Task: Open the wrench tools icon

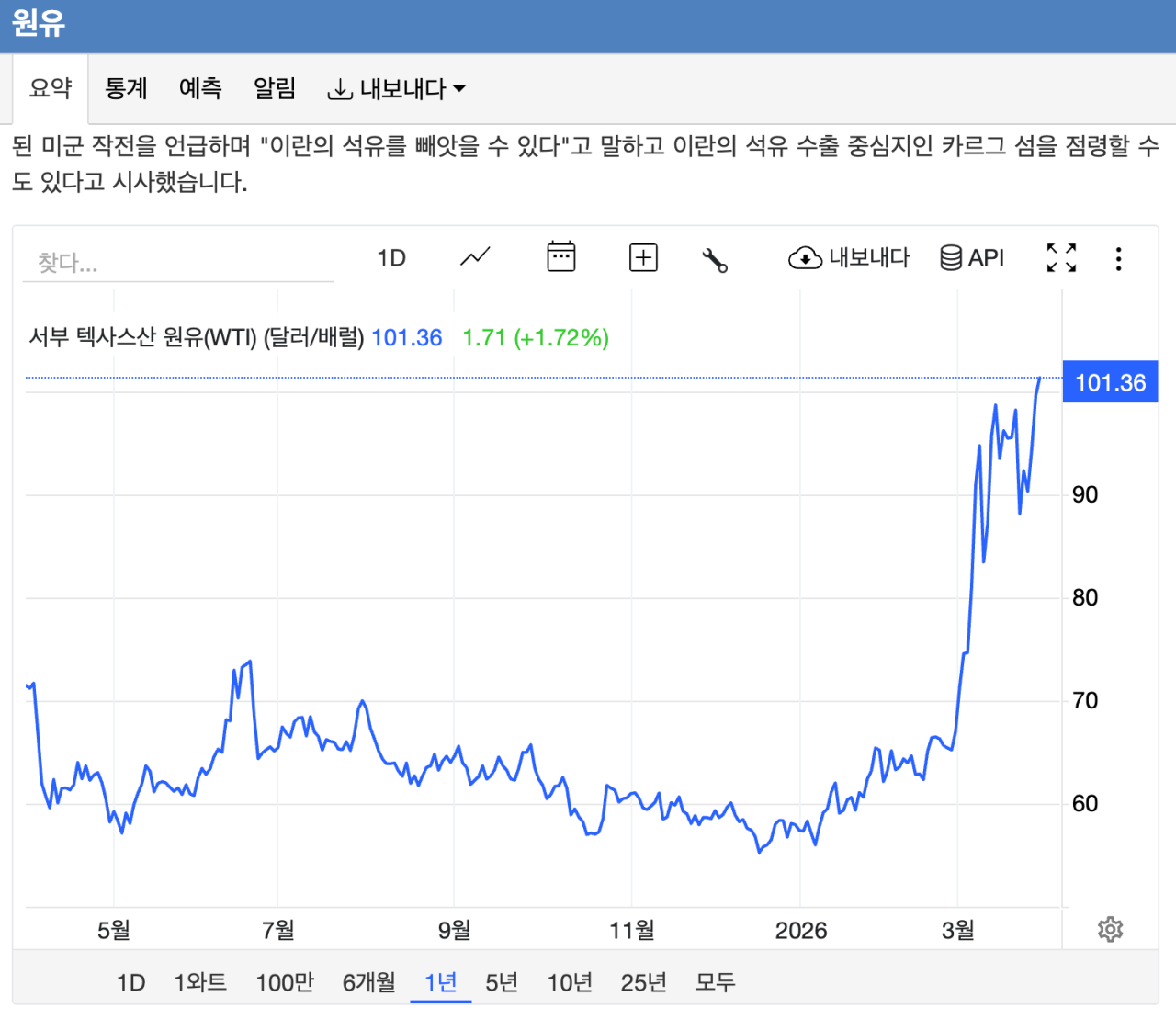Action: [715, 260]
